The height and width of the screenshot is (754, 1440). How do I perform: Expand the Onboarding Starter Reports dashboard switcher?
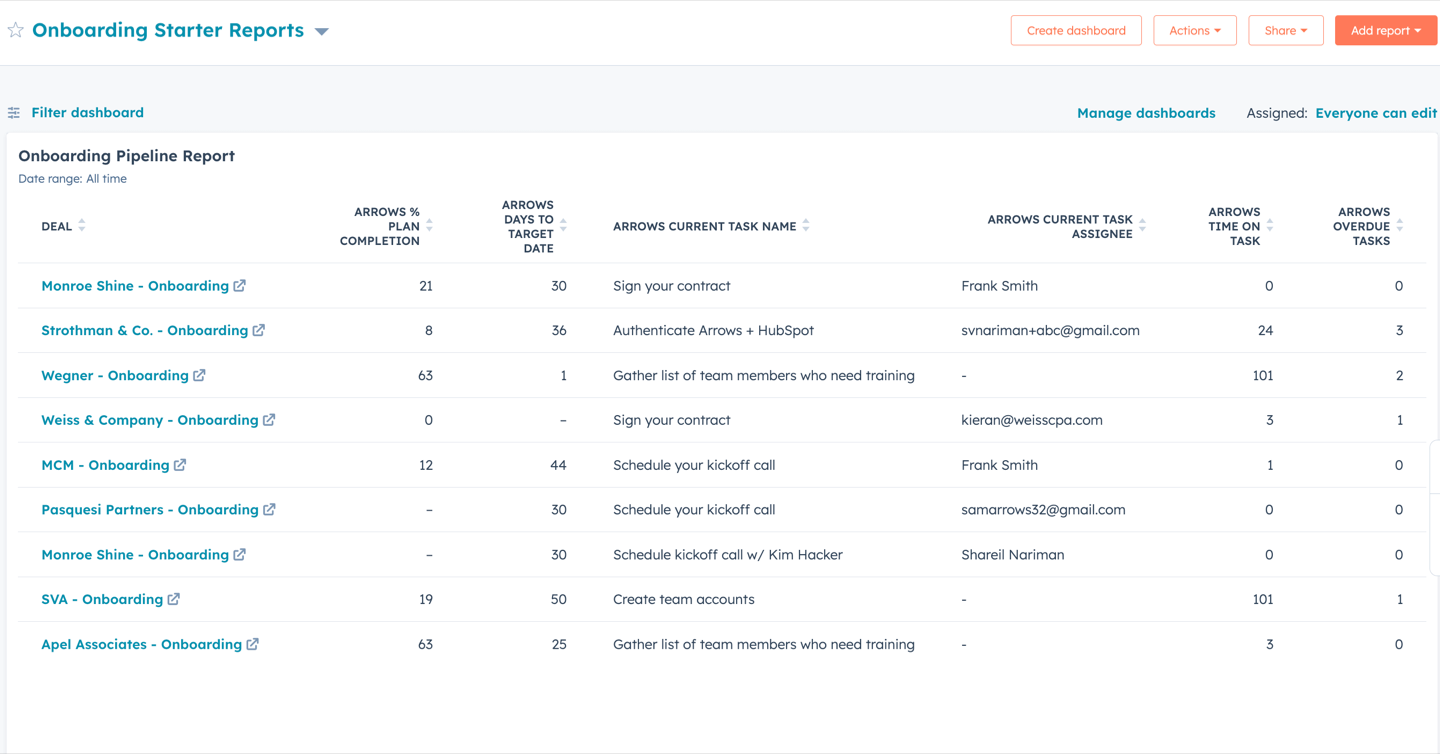point(322,32)
